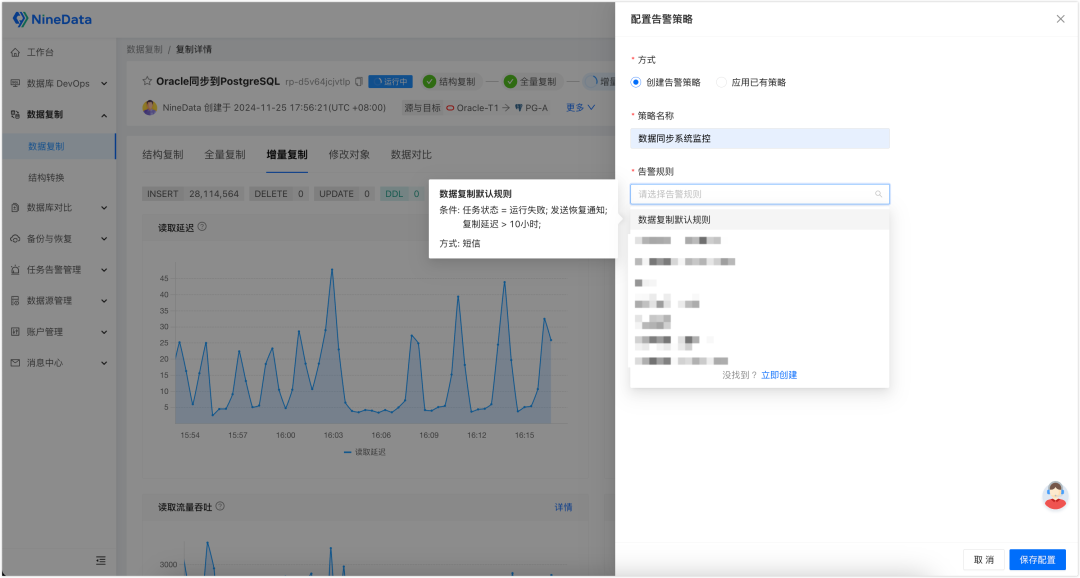Click the 工作台 home icon in the sidebar
This screenshot has height=578, width=1080.
pos(16,52)
